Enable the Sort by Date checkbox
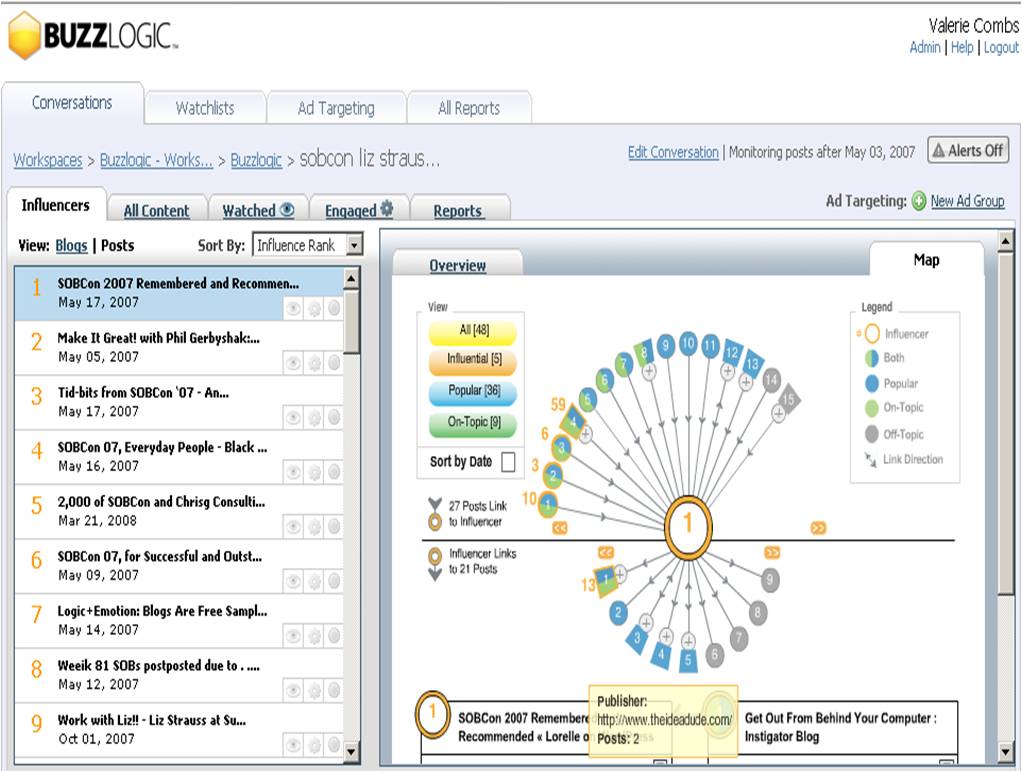Image resolution: width=1022 pixels, height=772 pixels. pyautogui.click(x=508, y=462)
